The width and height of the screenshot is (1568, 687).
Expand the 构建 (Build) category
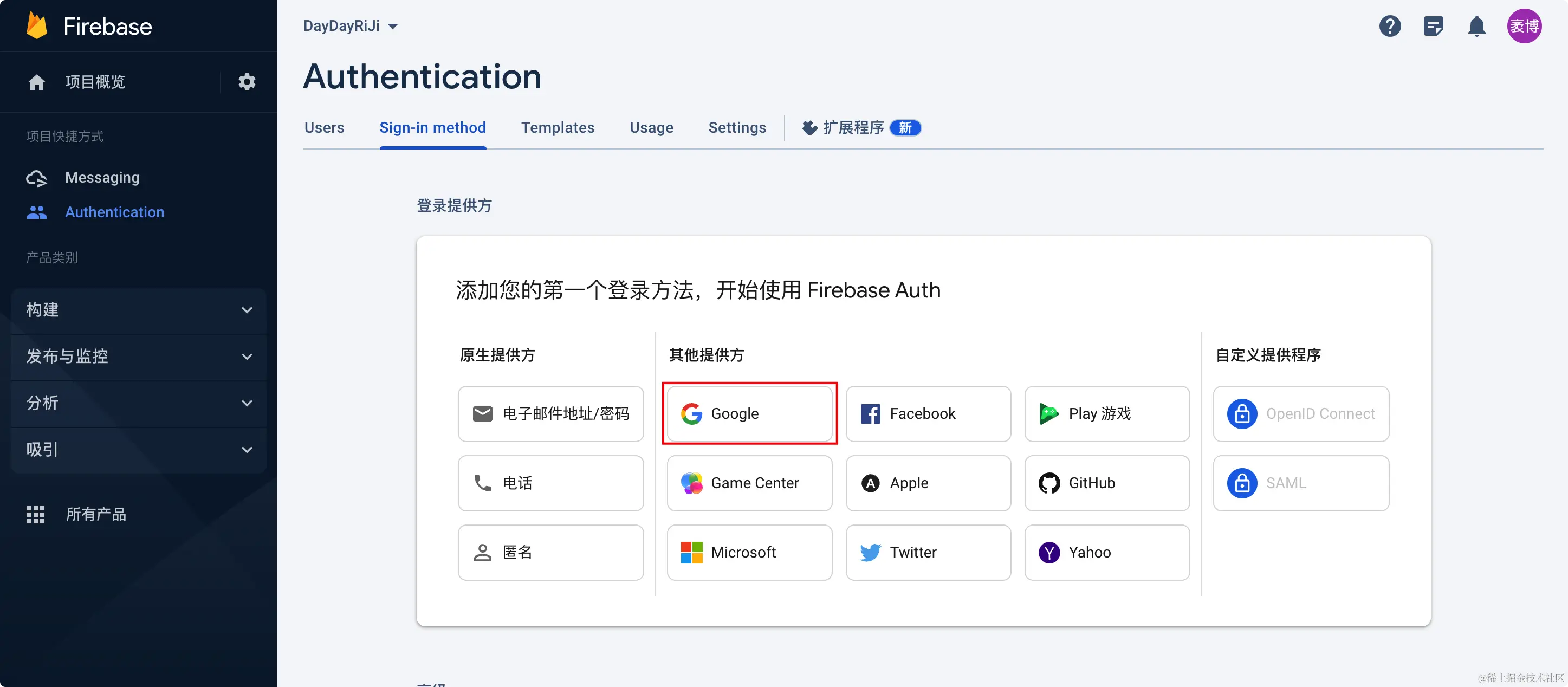tap(139, 310)
